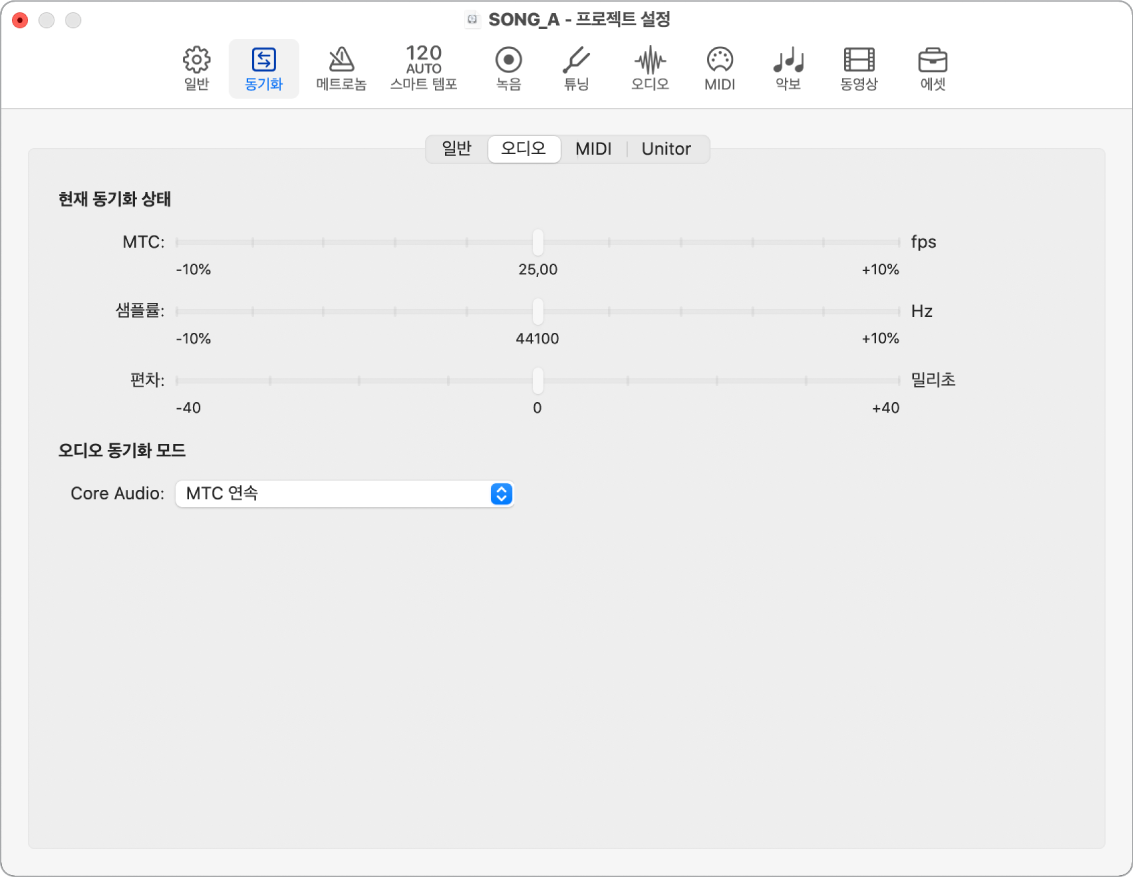Switch to the 일반 sub-tab
This screenshot has width=1133, height=878.
457,149
